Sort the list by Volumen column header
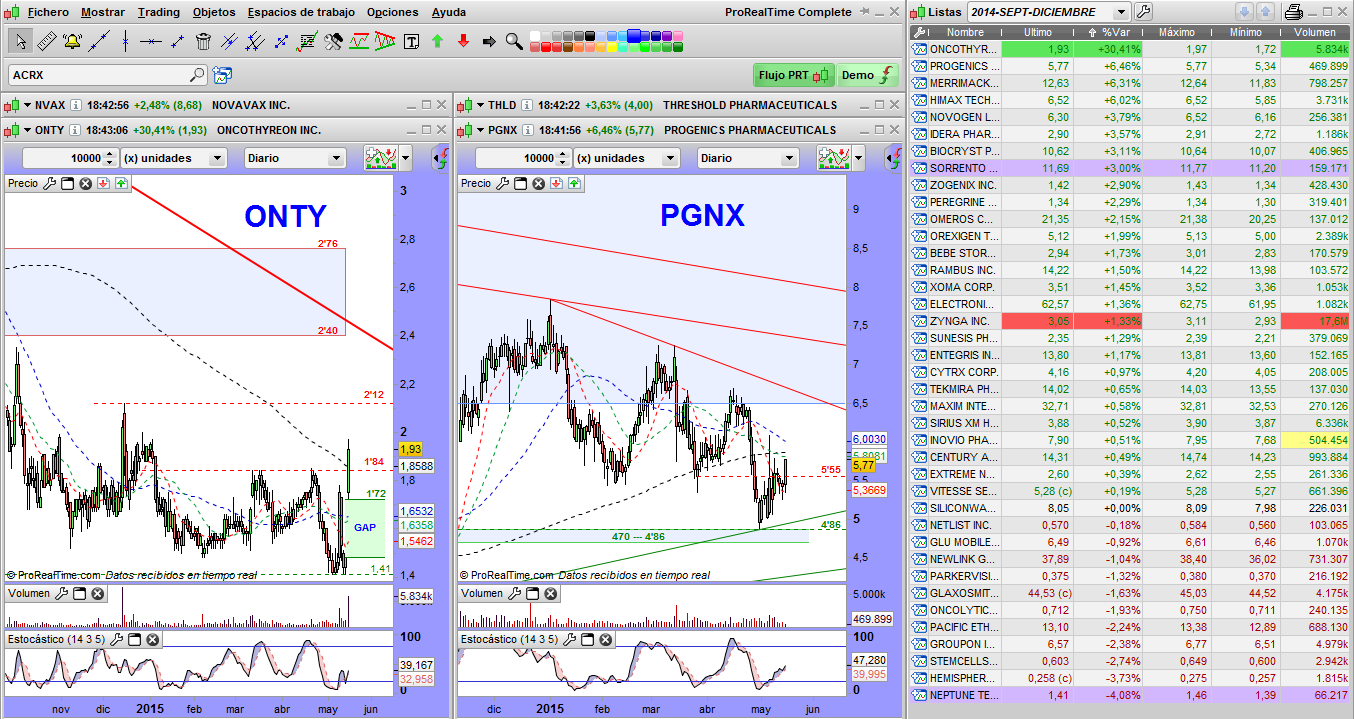This screenshot has width=1354, height=719. click(x=1314, y=32)
